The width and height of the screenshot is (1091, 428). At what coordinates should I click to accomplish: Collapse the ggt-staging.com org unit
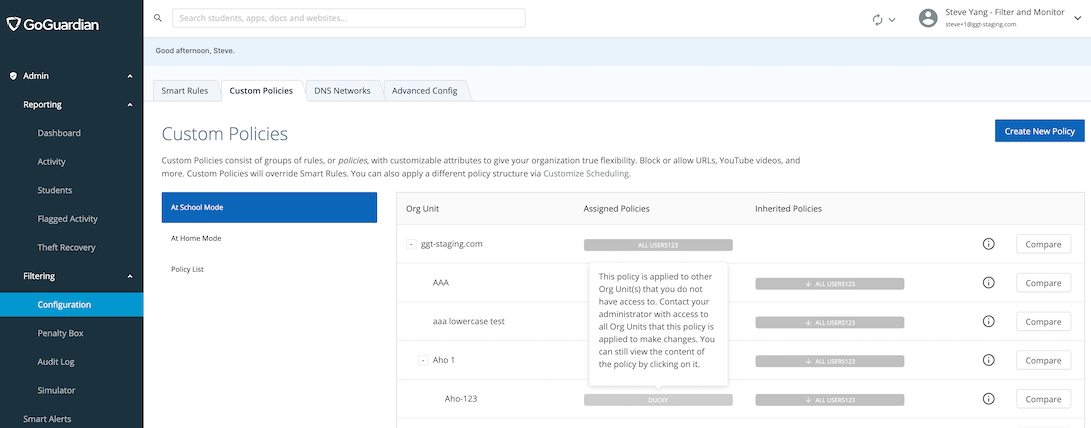coord(411,244)
